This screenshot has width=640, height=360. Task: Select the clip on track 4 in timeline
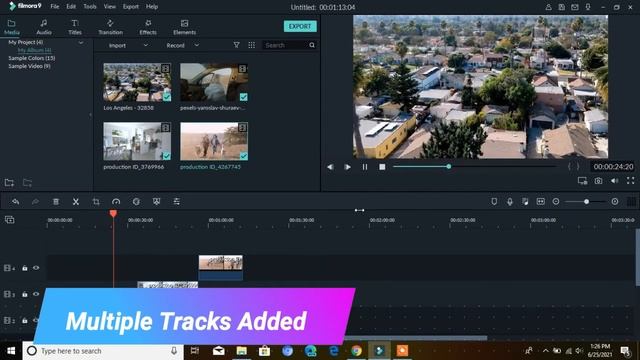click(x=220, y=267)
